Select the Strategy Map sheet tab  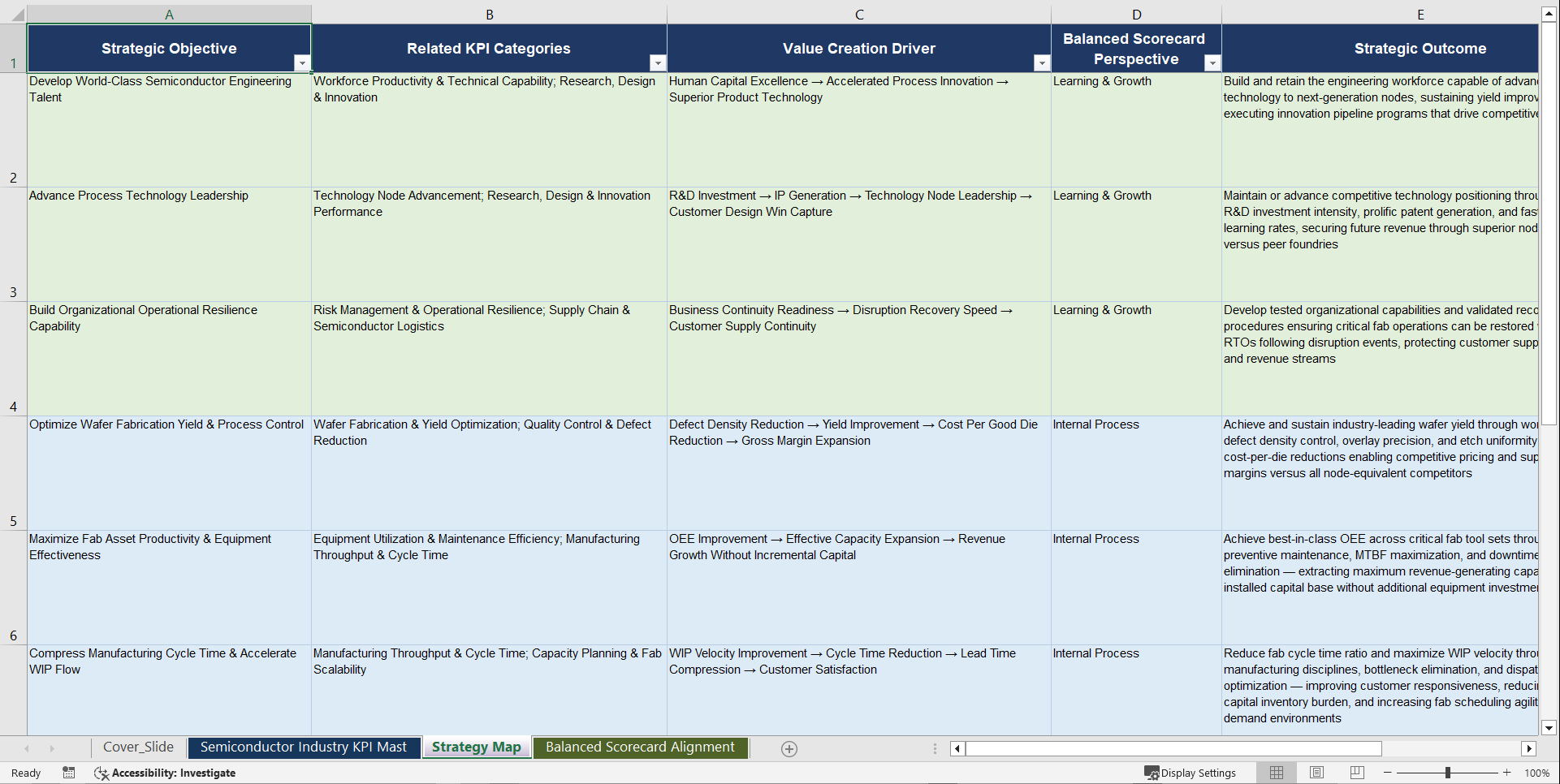[x=477, y=747]
